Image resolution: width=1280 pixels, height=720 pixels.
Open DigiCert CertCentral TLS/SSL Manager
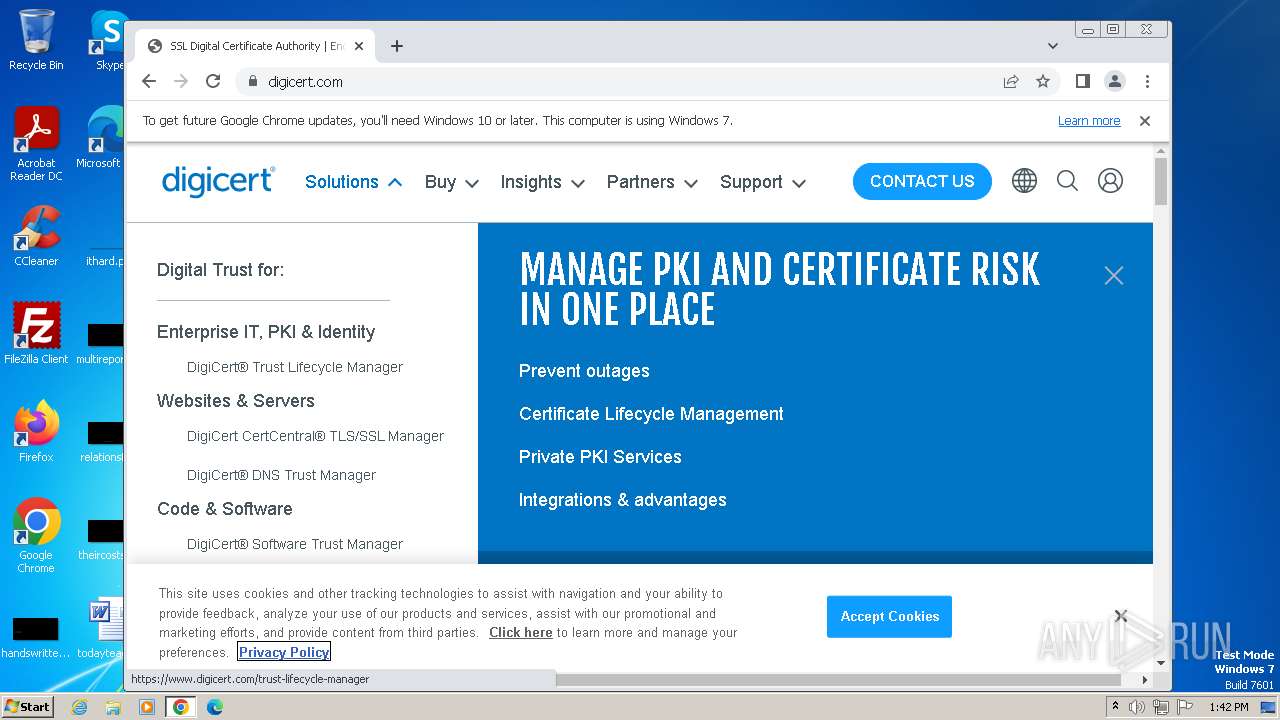coord(315,436)
